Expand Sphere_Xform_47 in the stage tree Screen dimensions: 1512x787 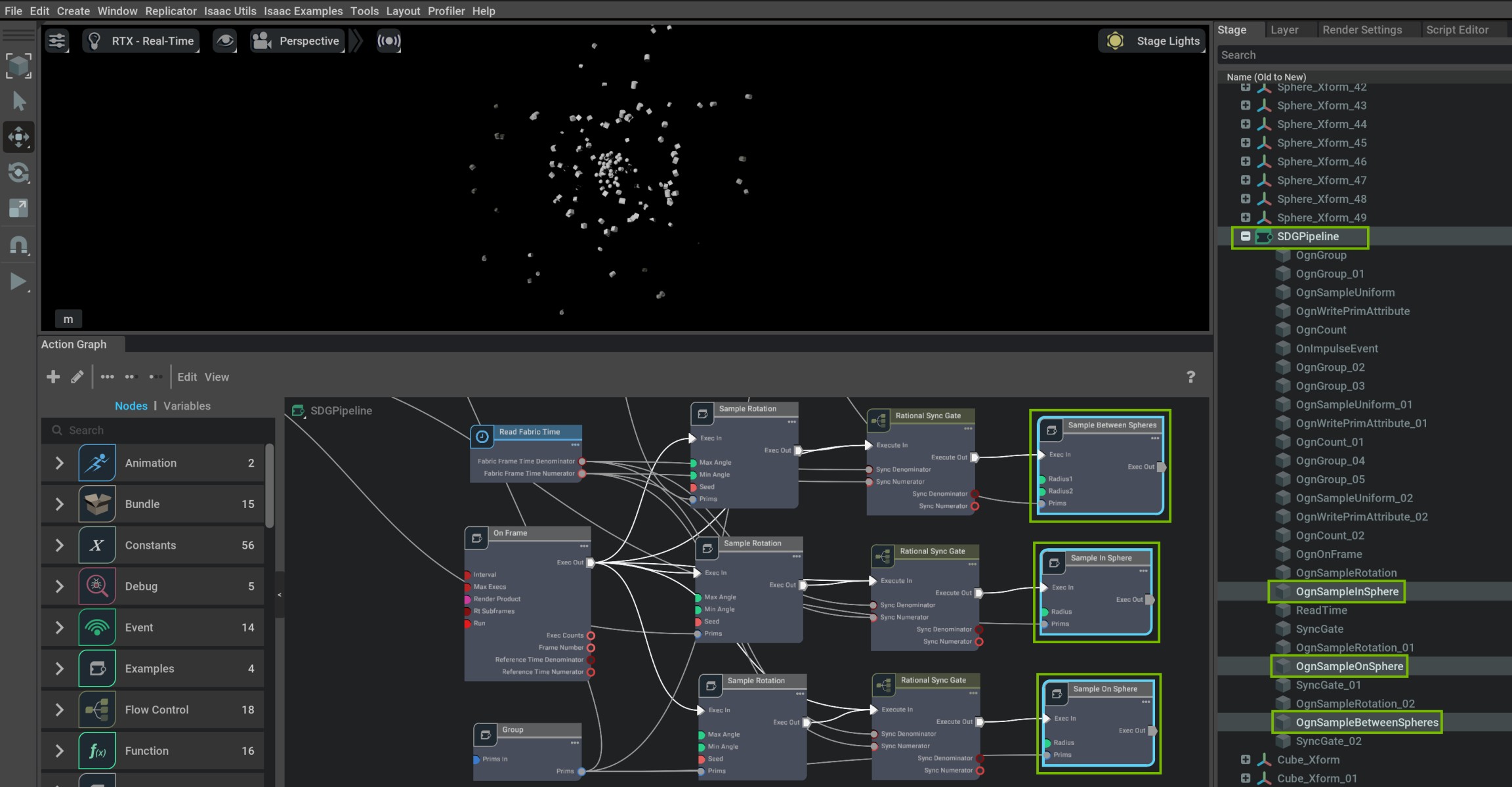[1245, 180]
